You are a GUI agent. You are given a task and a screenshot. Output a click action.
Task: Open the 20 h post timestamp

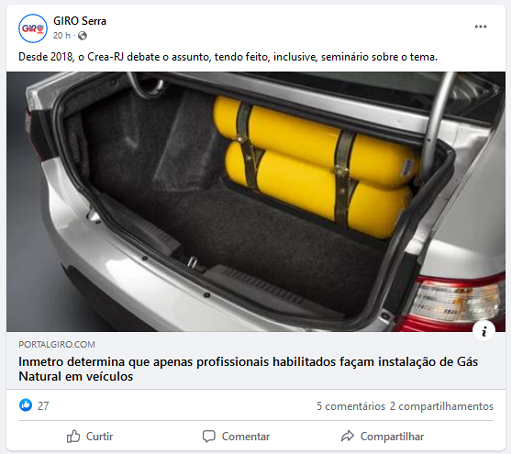point(62,35)
